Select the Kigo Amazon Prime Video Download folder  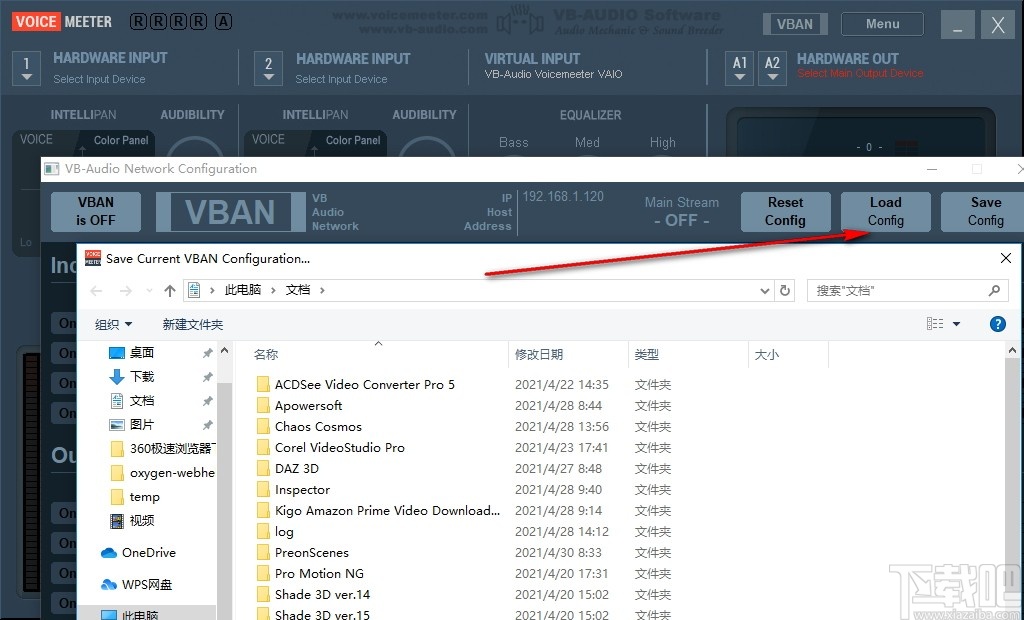coord(387,510)
